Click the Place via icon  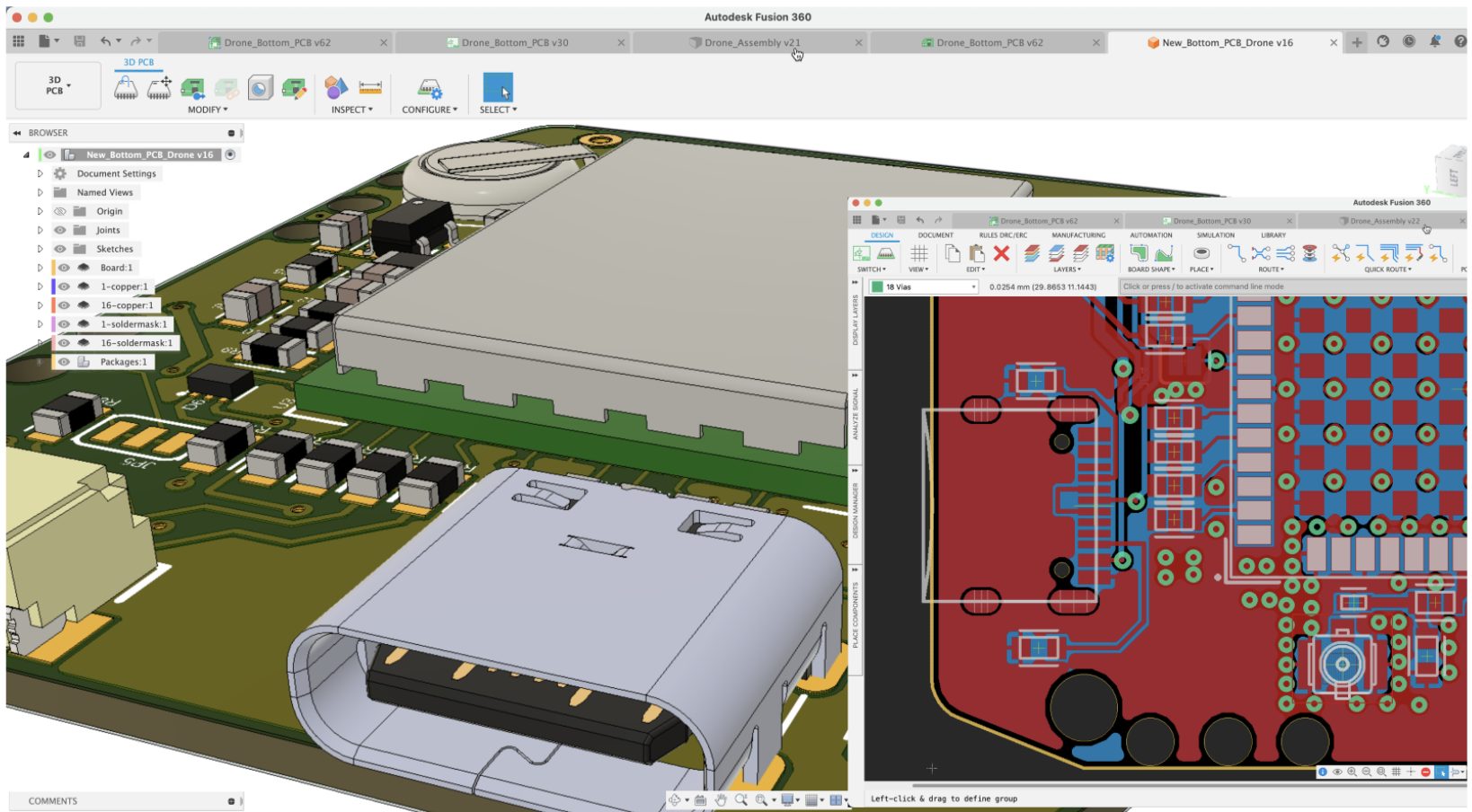tap(1201, 254)
